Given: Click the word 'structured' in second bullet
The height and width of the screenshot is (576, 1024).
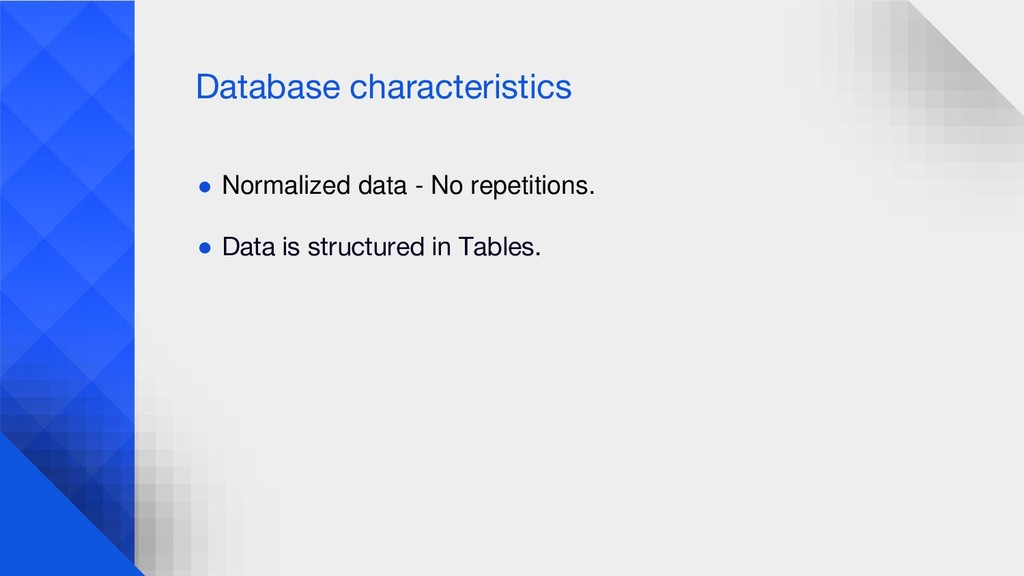Looking at the screenshot, I should 366,247.
